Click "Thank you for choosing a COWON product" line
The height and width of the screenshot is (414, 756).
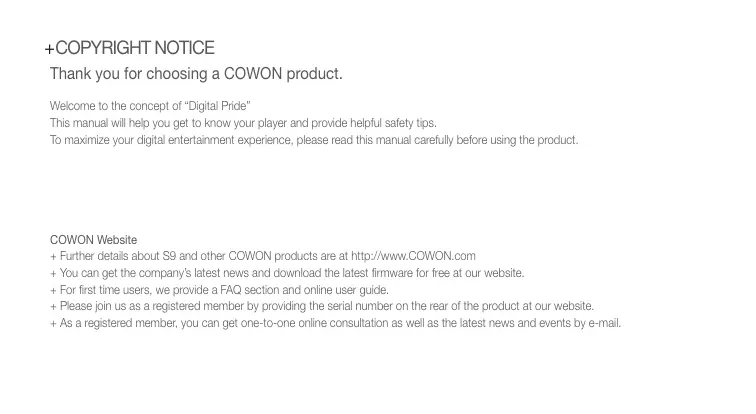(196, 75)
